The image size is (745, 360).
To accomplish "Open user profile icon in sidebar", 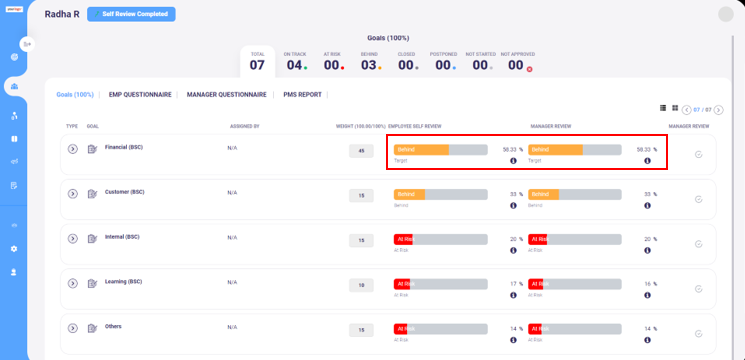I will (x=14, y=272).
